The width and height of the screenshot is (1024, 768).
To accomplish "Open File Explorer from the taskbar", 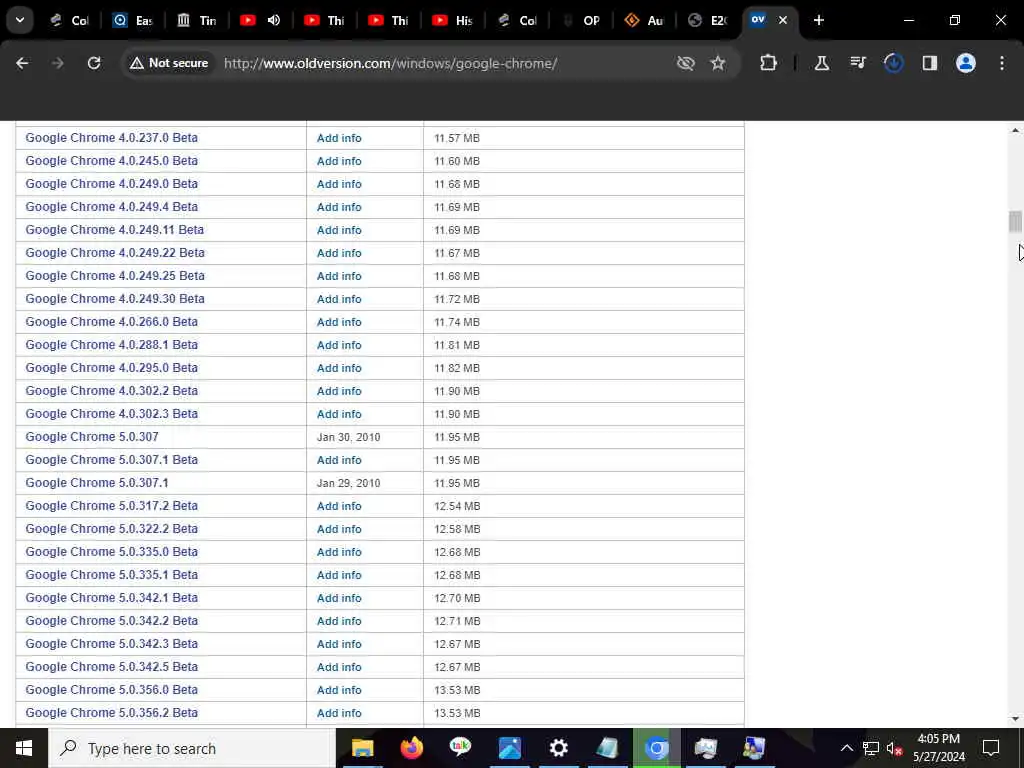I will [x=362, y=748].
